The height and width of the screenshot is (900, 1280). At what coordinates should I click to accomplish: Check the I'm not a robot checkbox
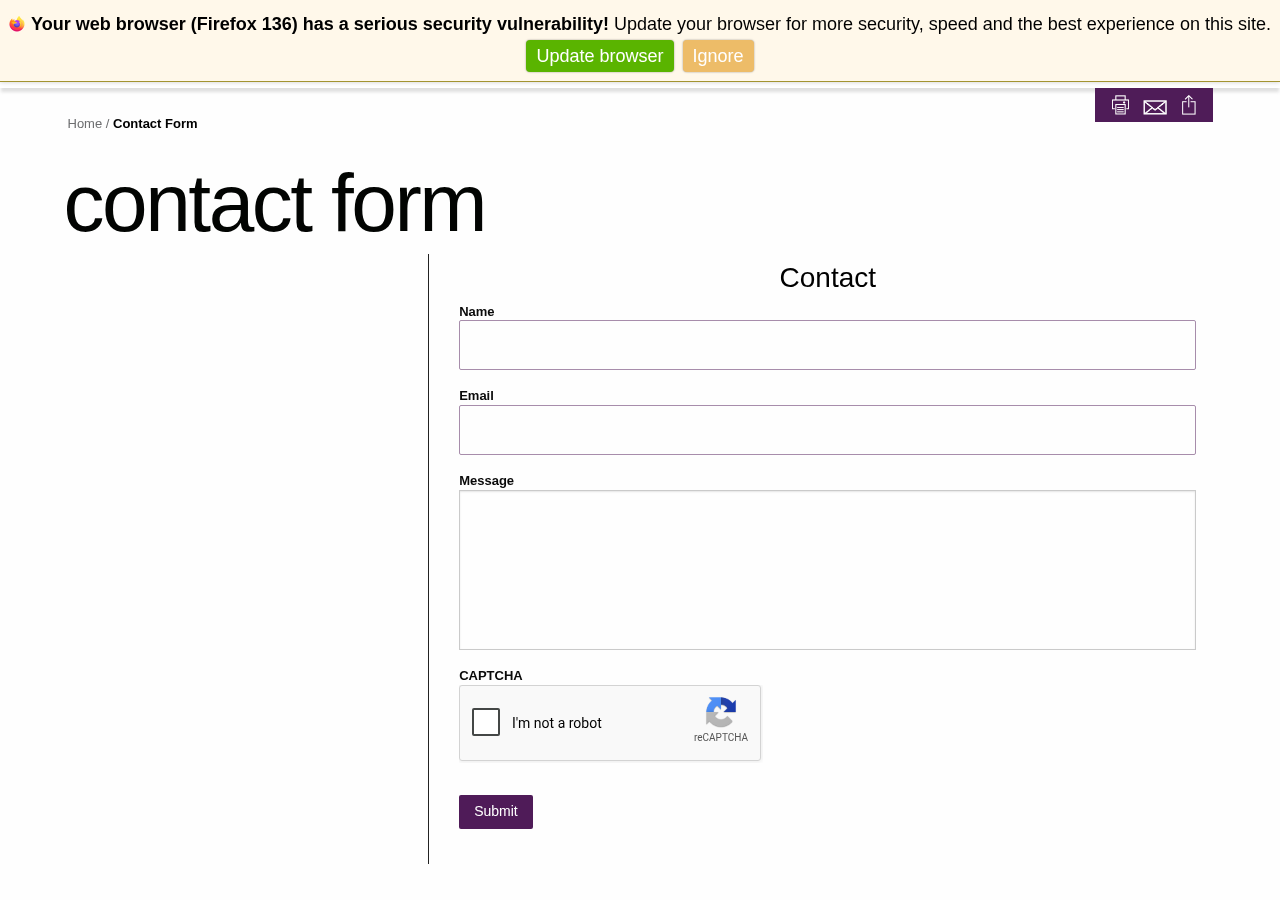[x=486, y=722]
